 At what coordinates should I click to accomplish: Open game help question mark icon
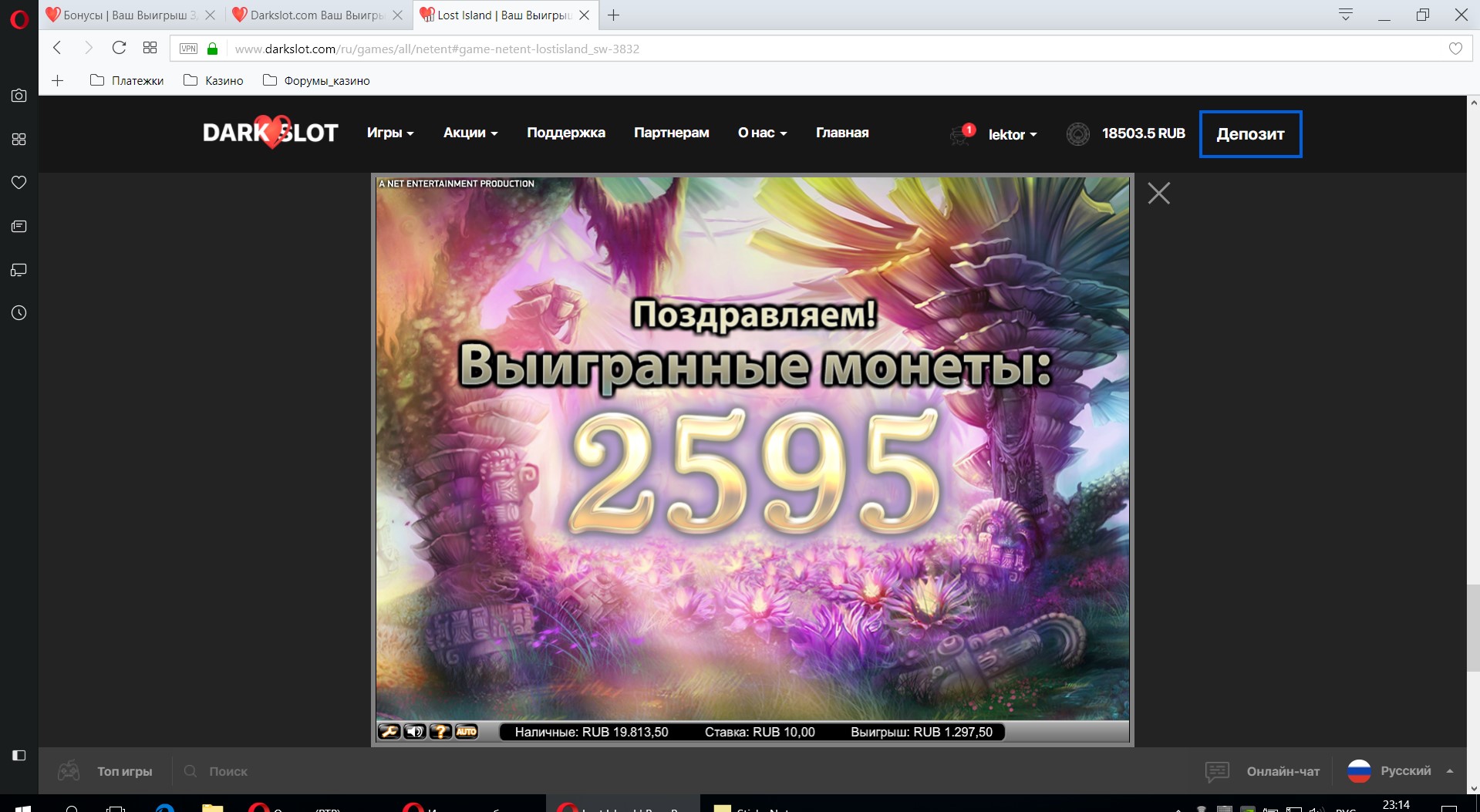pyautogui.click(x=440, y=731)
